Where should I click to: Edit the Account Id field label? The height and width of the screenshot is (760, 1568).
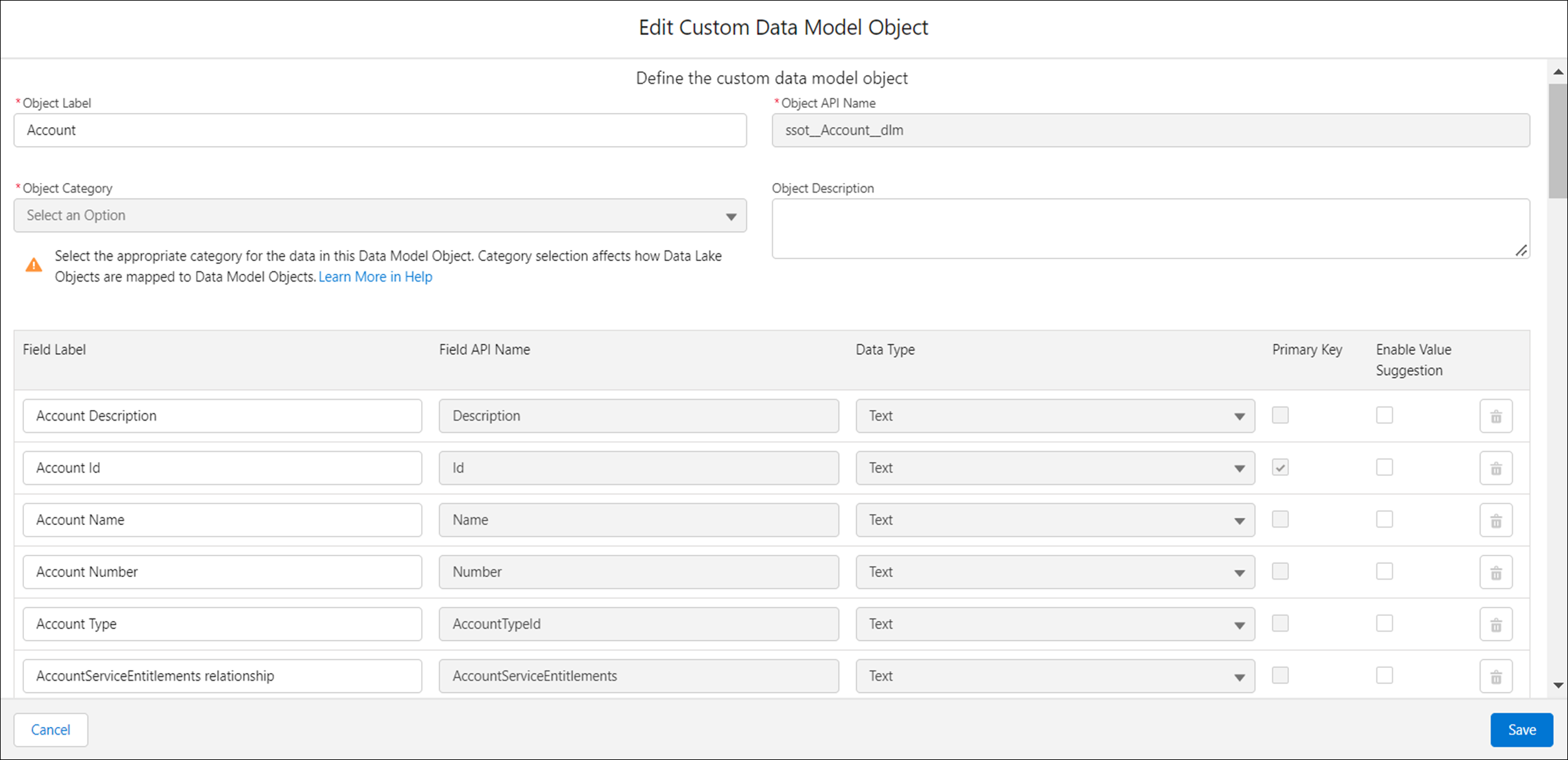point(222,468)
